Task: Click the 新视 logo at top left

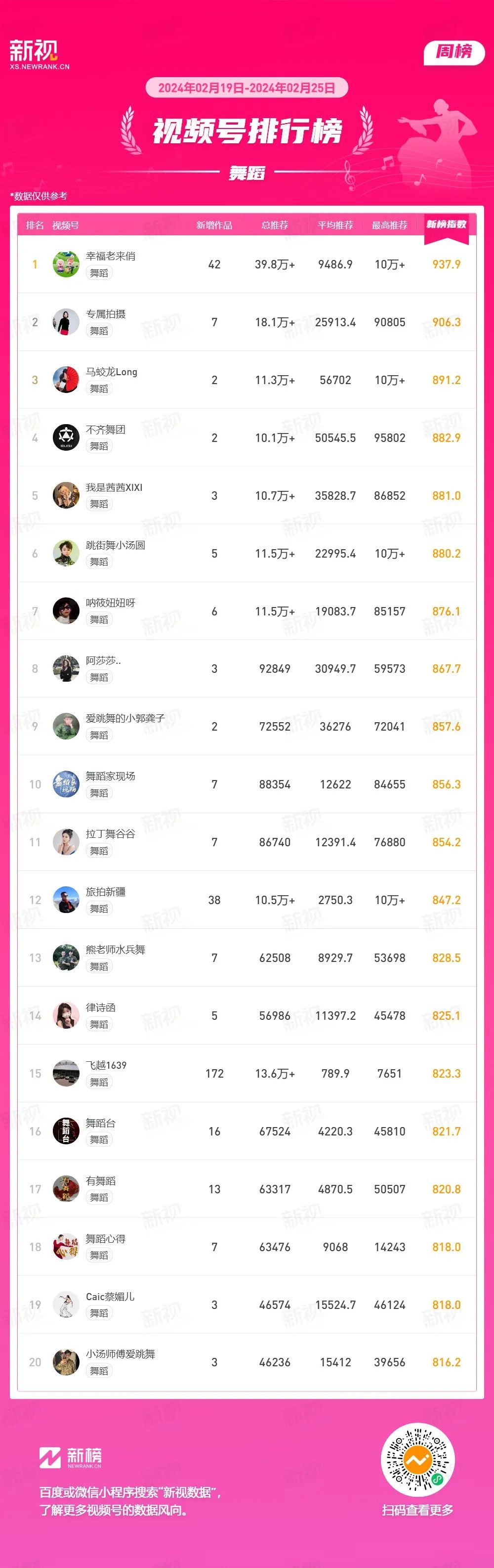Action: pyautogui.click(x=39, y=54)
